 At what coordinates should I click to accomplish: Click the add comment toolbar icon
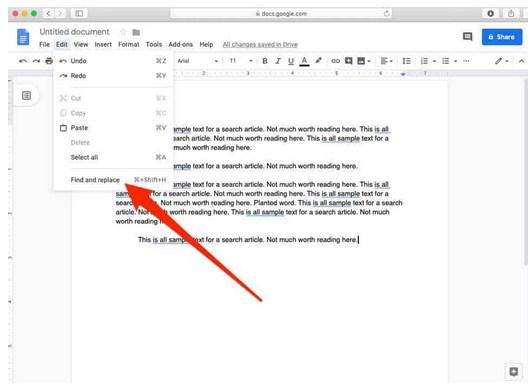[x=349, y=61]
